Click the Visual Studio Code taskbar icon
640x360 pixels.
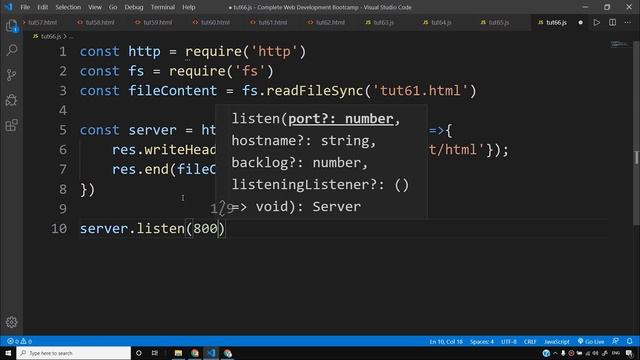[x=211, y=353]
